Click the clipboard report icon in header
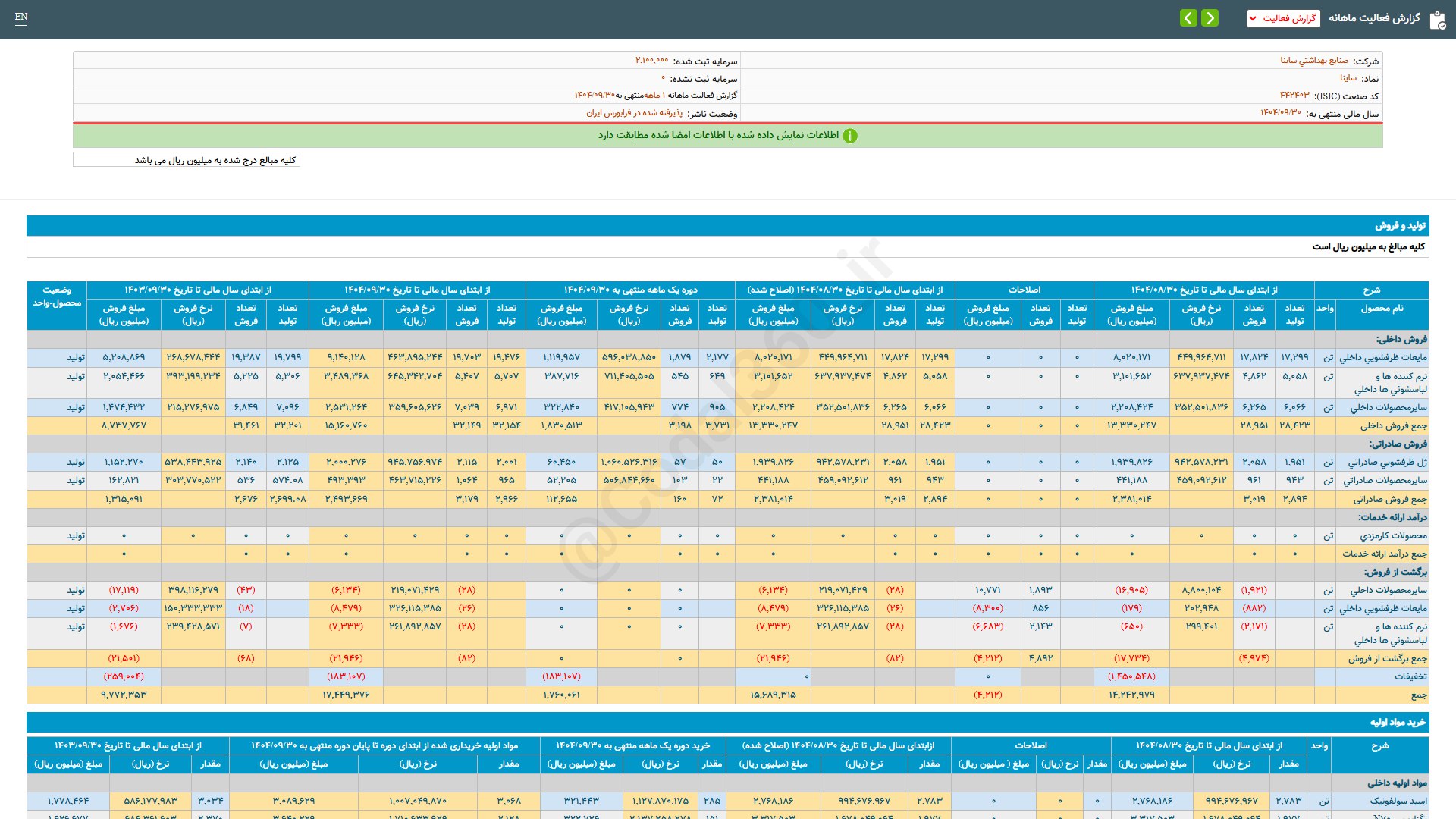 tap(1437, 20)
